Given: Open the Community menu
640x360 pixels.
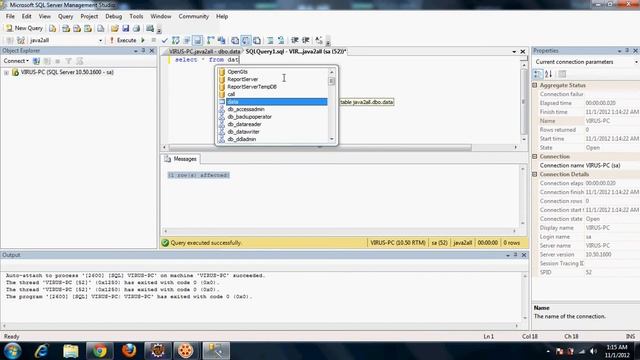Looking at the screenshot, I should pyautogui.click(x=193, y=16).
